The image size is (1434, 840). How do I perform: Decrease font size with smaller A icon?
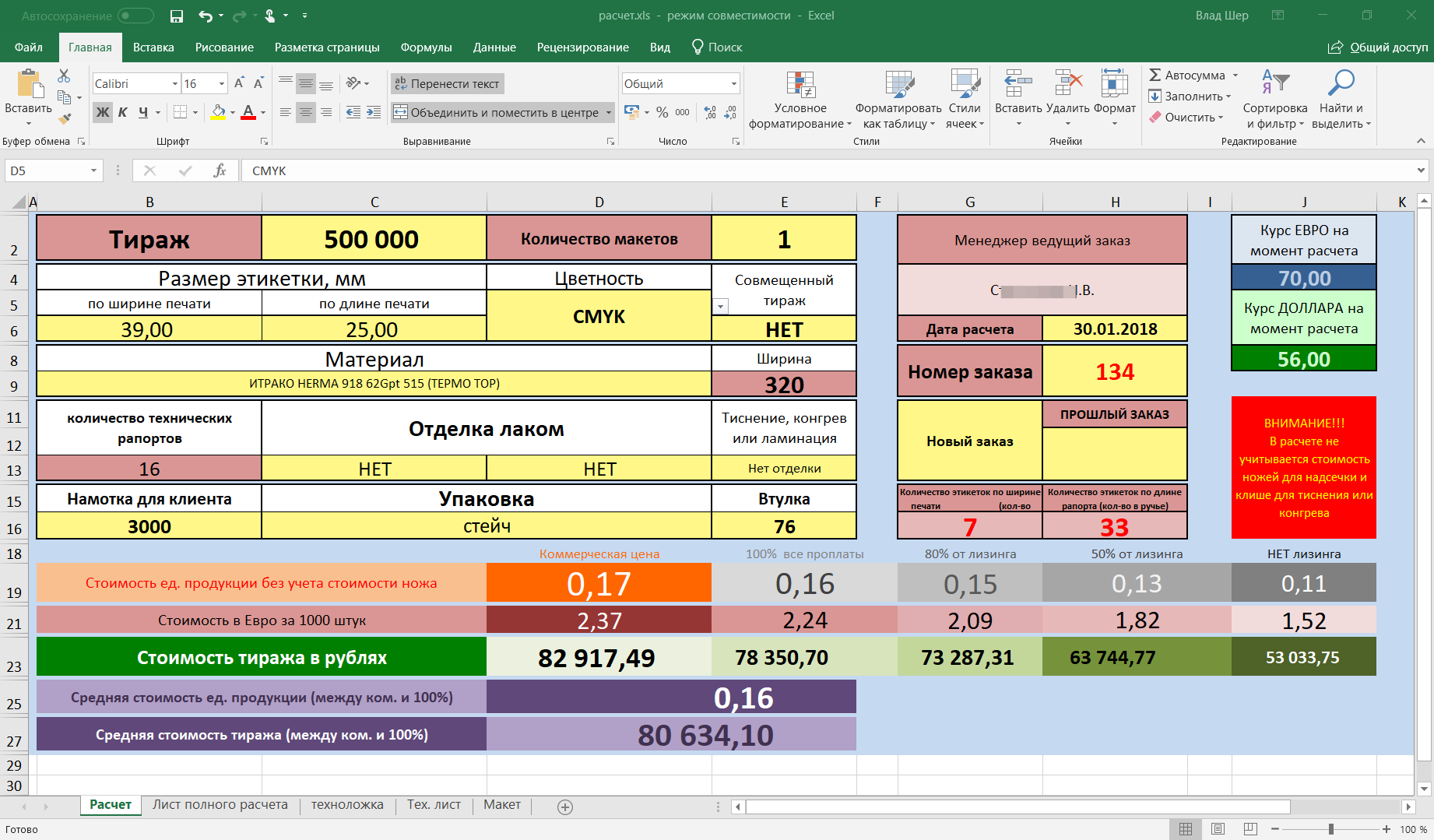click(258, 83)
